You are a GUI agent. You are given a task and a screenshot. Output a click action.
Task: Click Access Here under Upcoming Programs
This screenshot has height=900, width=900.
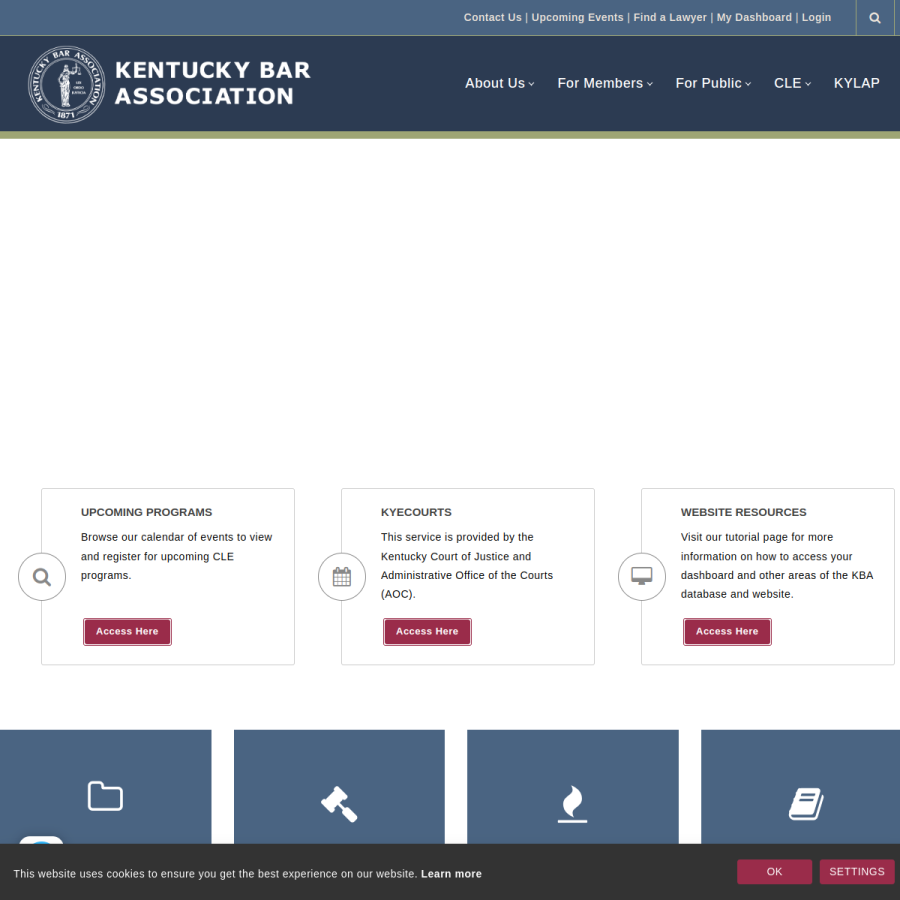point(127,631)
